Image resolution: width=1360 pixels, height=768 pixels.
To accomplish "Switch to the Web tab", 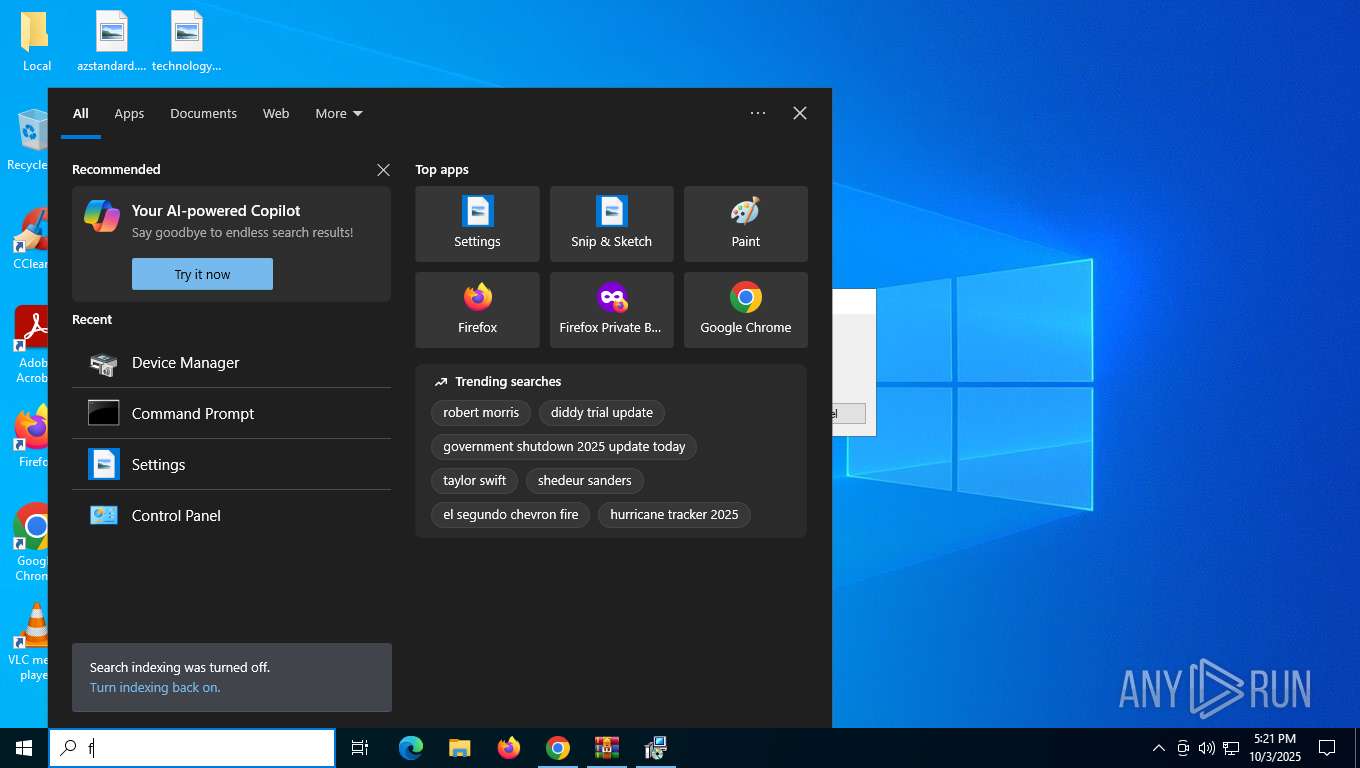I will pyautogui.click(x=276, y=114).
